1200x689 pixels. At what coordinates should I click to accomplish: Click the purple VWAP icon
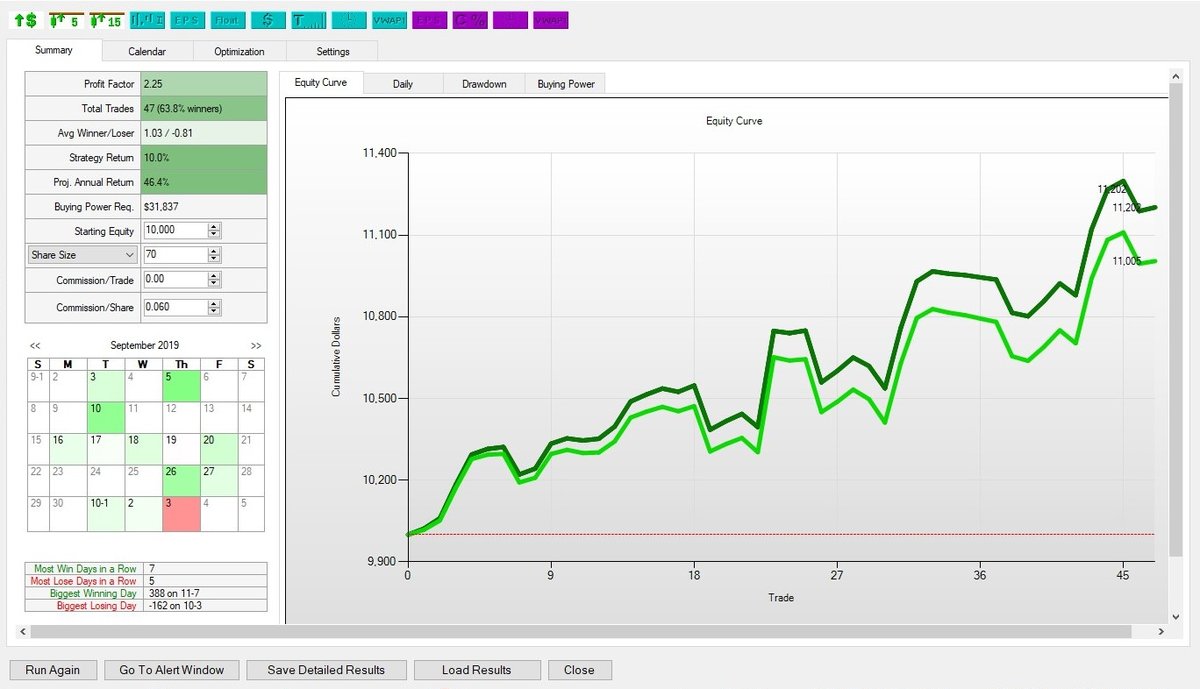click(x=550, y=20)
